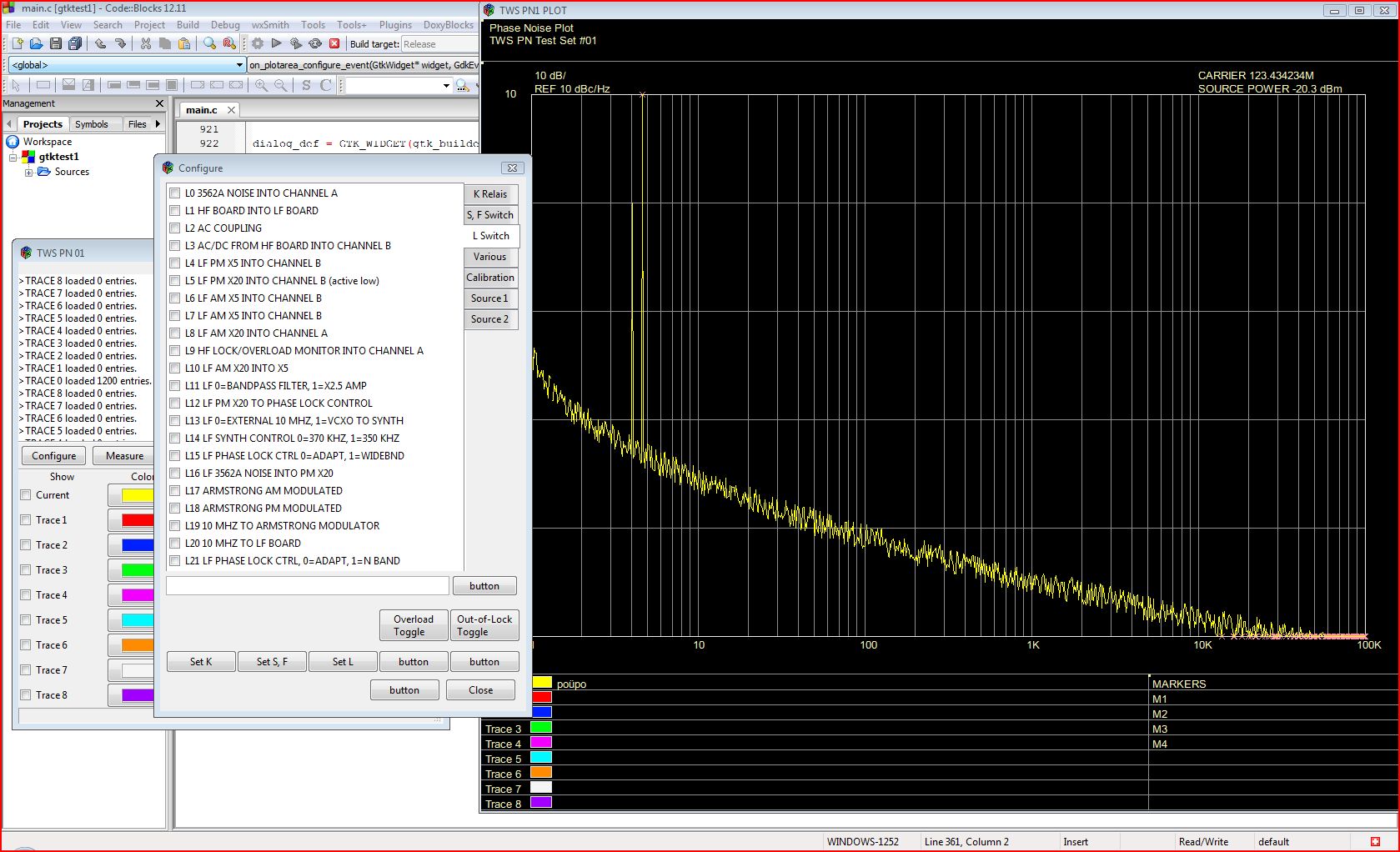The height and width of the screenshot is (852, 1400).
Task: Expand the Sources folder tree node
Action: (29, 173)
